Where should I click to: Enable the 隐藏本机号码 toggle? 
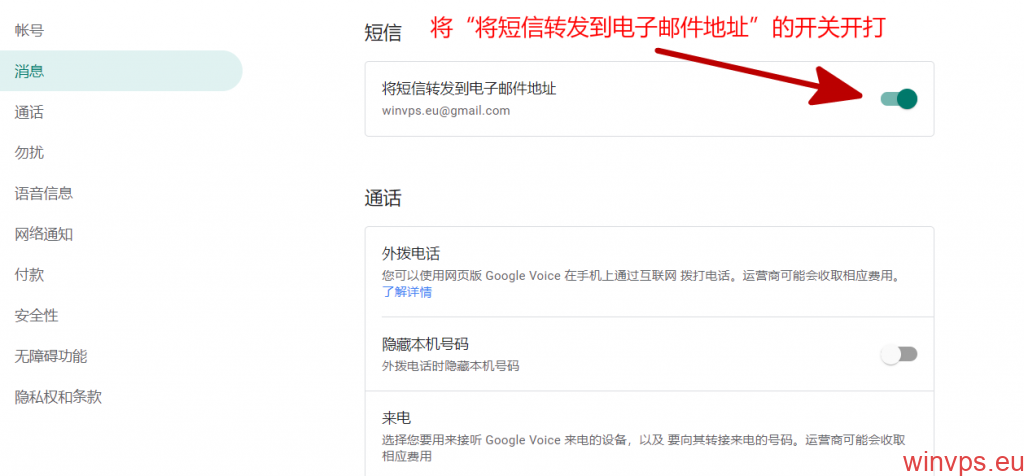[x=898, y=354]
